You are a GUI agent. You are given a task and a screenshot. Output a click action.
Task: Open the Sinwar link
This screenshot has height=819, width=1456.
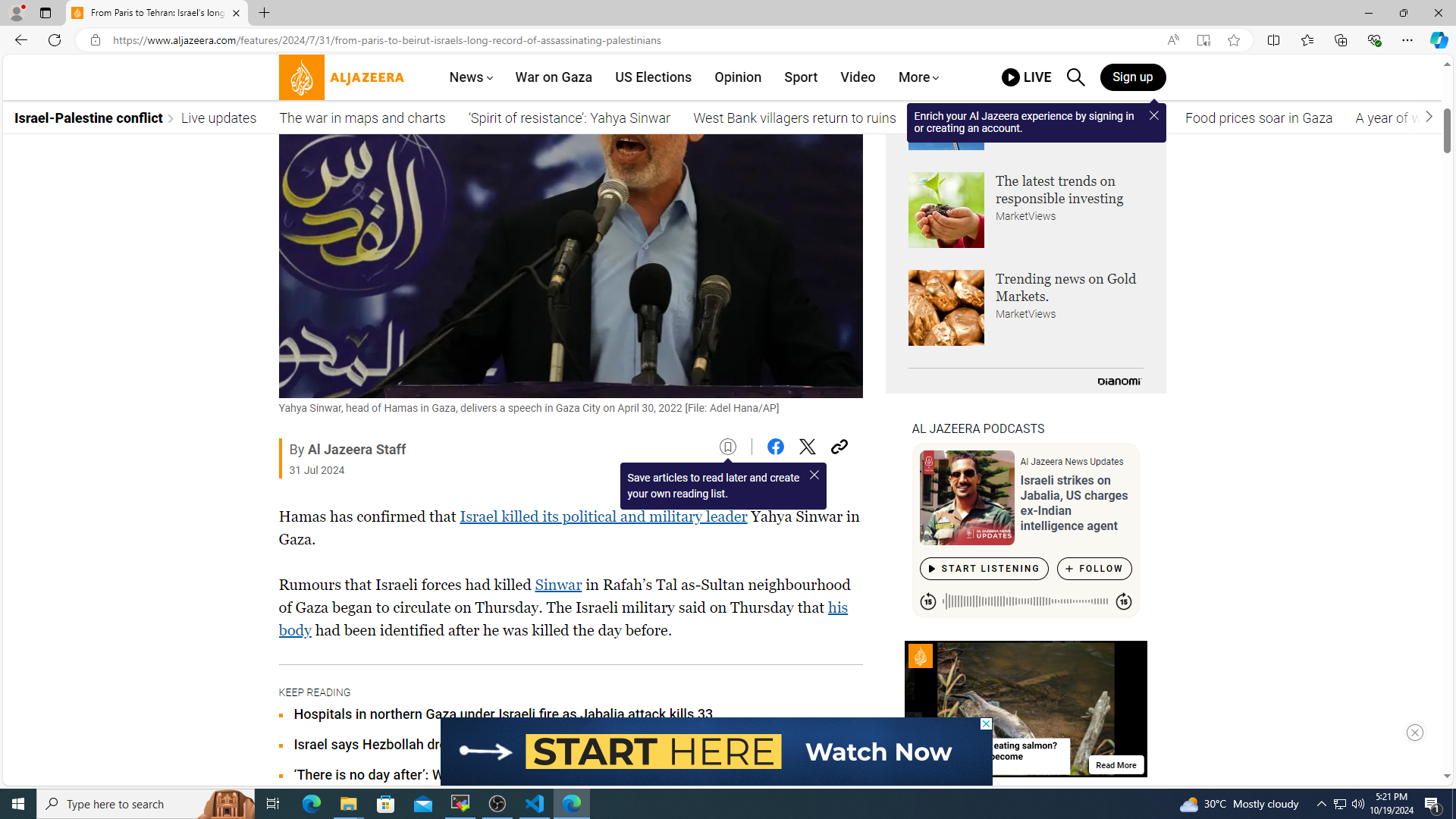[558, 585]
